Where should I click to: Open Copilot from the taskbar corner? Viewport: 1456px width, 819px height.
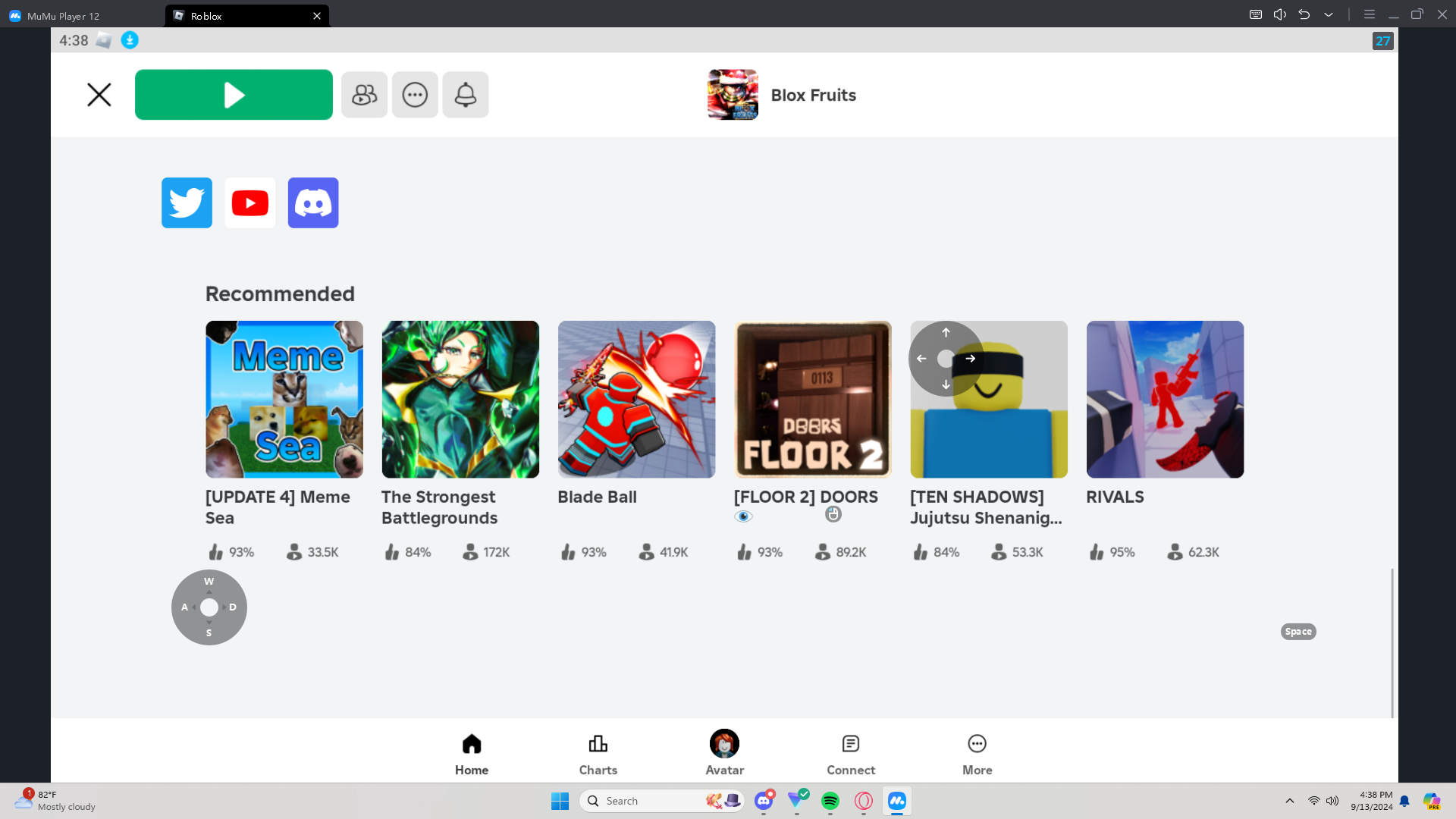(x=1432, y=801)
